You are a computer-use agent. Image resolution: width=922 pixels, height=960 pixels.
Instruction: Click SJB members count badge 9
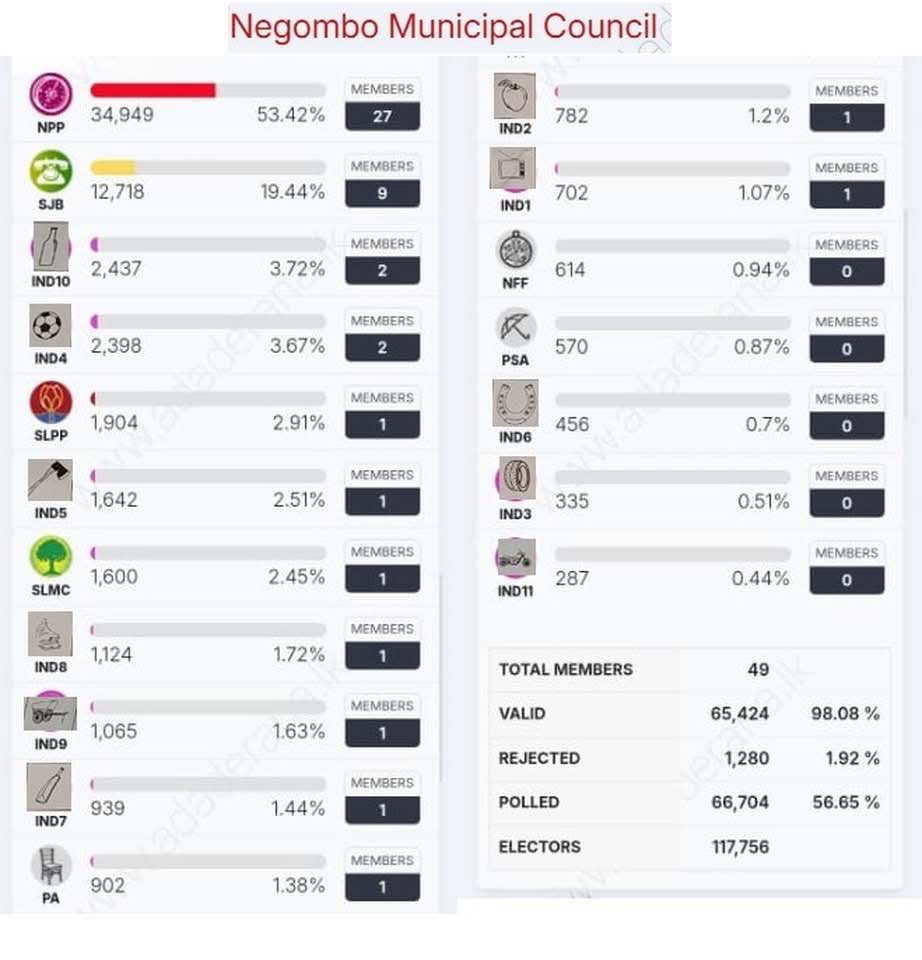click(383, 193)
